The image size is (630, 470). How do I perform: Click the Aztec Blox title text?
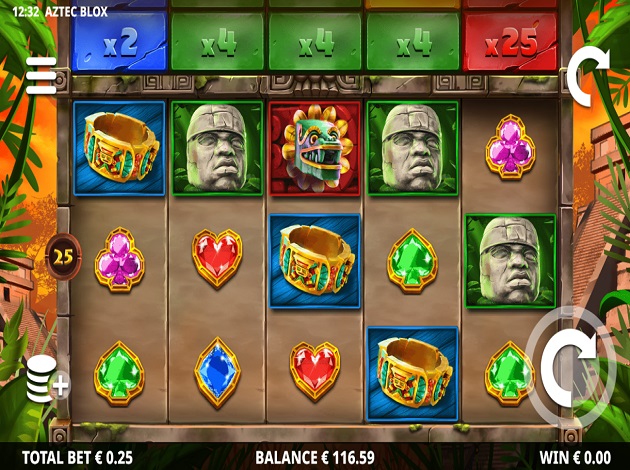click(x=76, y=12)
